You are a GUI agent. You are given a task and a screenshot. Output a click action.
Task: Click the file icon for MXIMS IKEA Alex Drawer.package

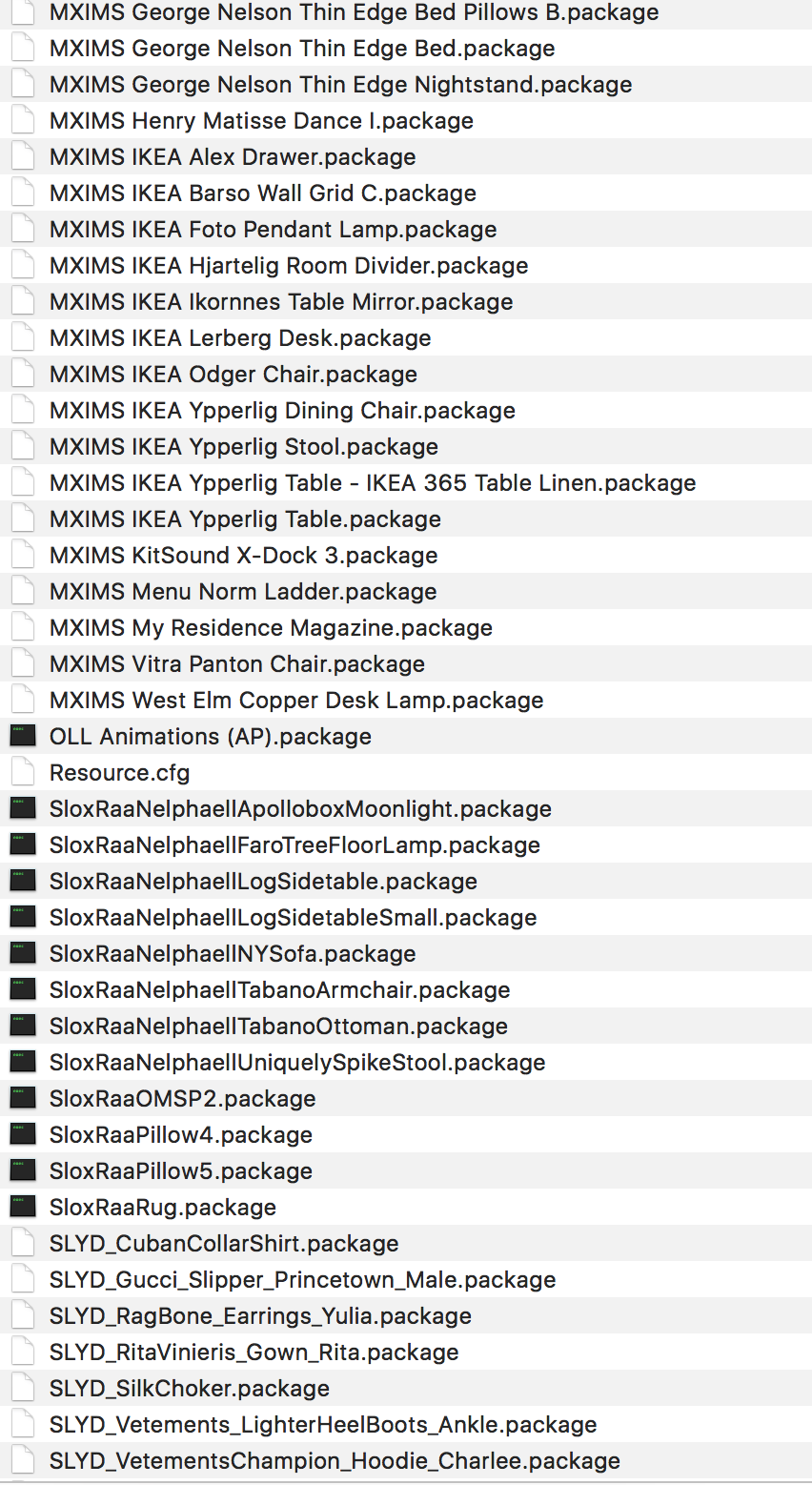[23, 156]
